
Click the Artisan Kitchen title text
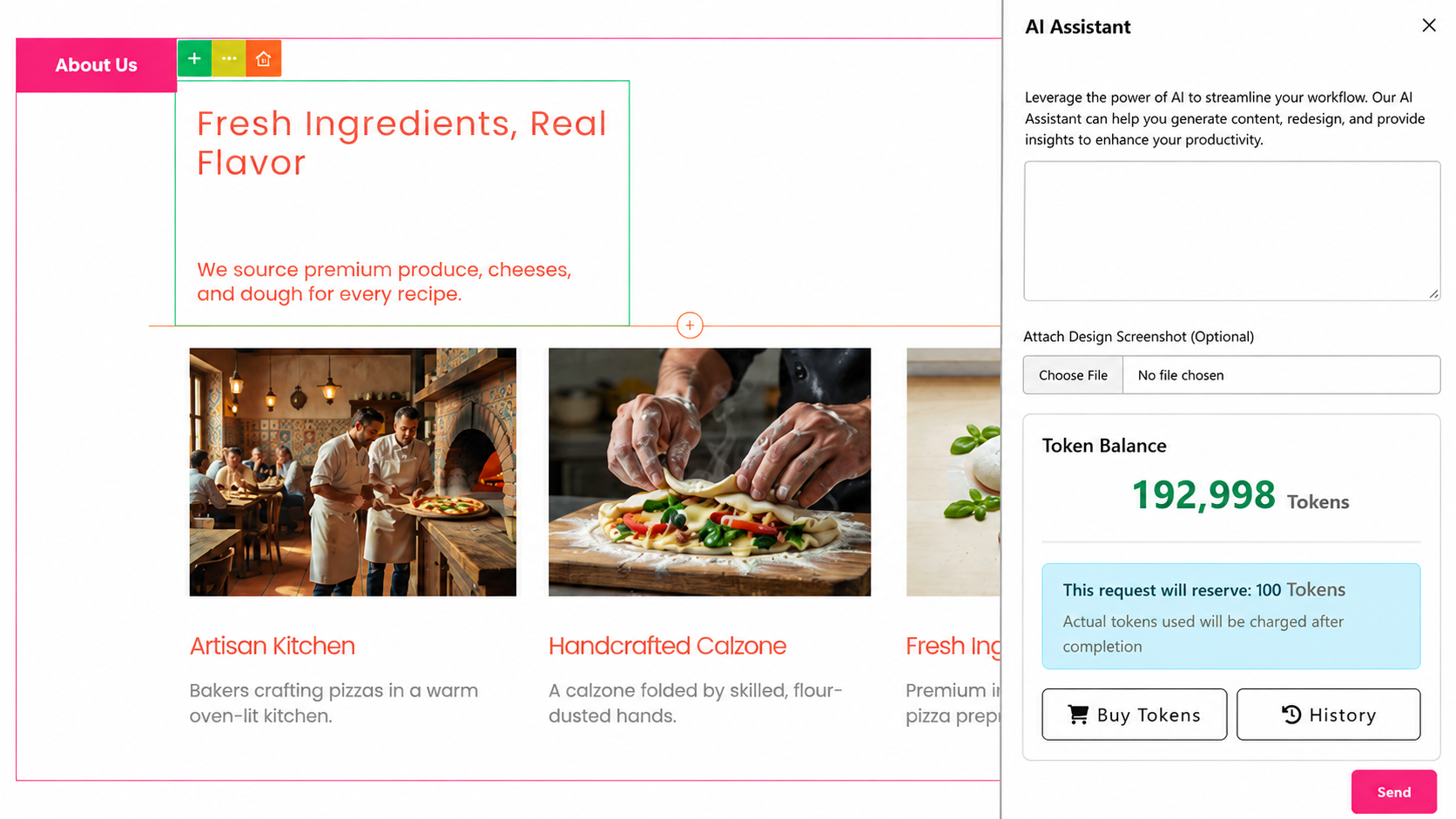pyautogui.click(x=273, y=646)
